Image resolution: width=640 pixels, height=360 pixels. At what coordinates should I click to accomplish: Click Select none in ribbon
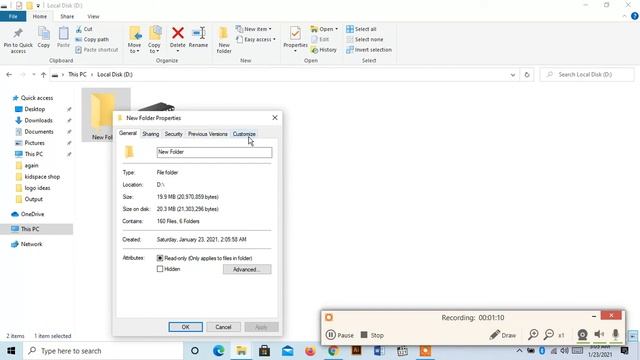point(365,40)
